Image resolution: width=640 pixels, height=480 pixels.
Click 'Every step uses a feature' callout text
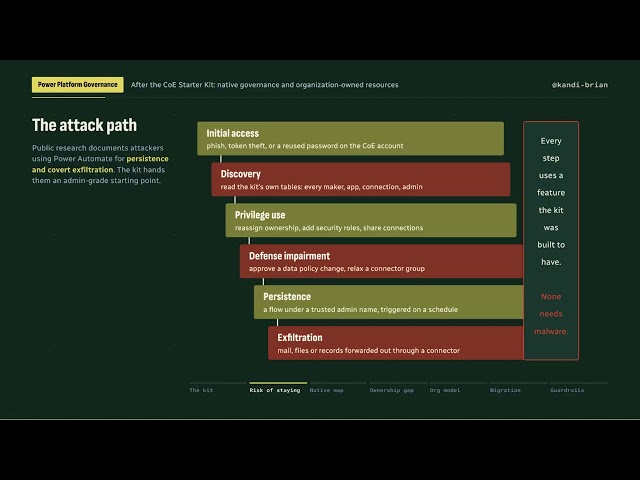[551, 167]
